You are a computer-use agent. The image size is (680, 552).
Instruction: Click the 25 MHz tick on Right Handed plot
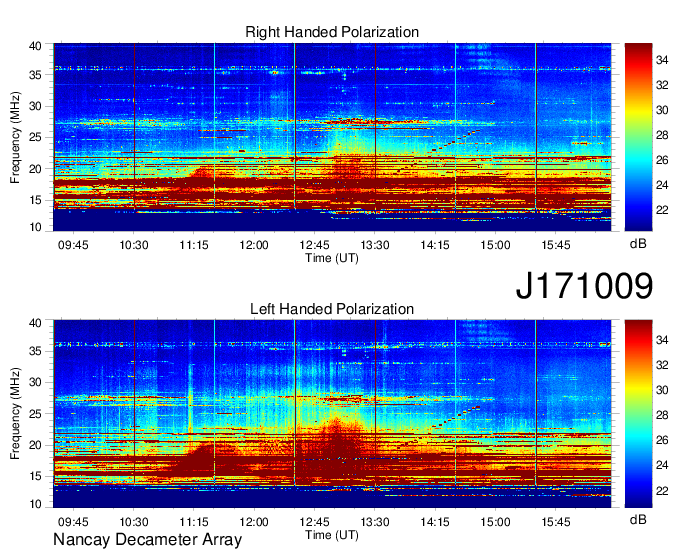[x=36, y=137]
